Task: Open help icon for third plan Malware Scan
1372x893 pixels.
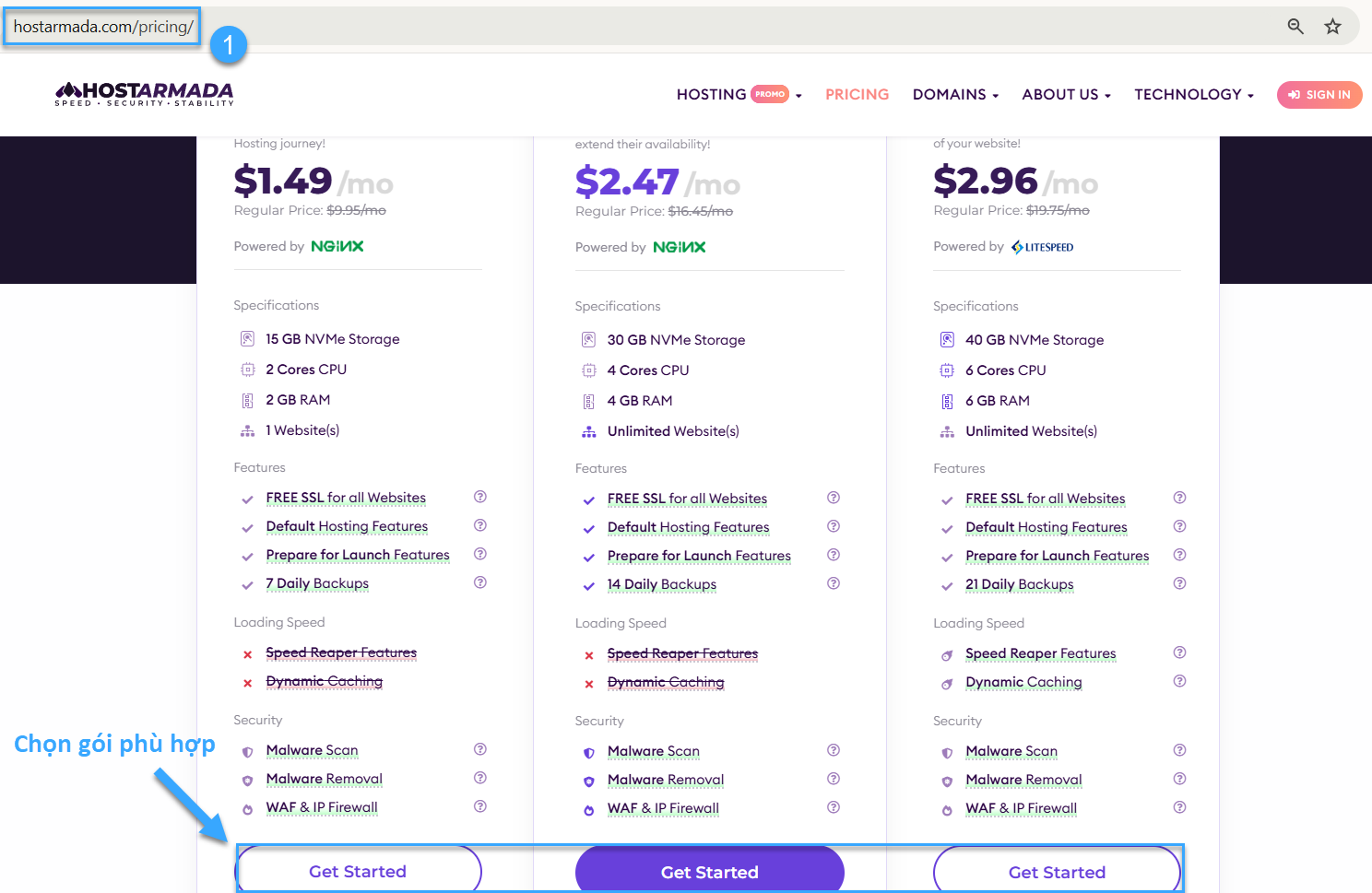Action: pos(1179,750)
